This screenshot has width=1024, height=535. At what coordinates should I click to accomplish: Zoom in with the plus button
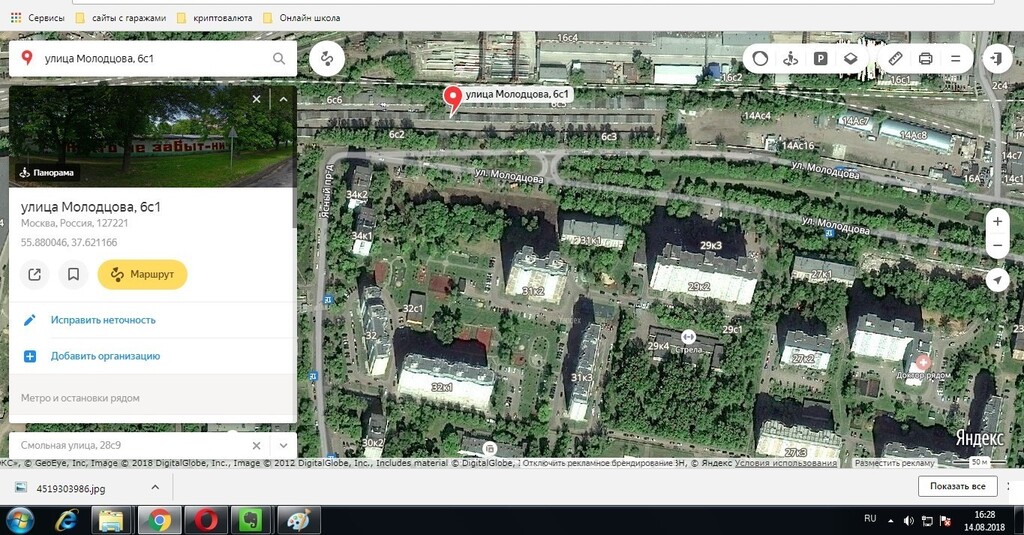(997, 221)
